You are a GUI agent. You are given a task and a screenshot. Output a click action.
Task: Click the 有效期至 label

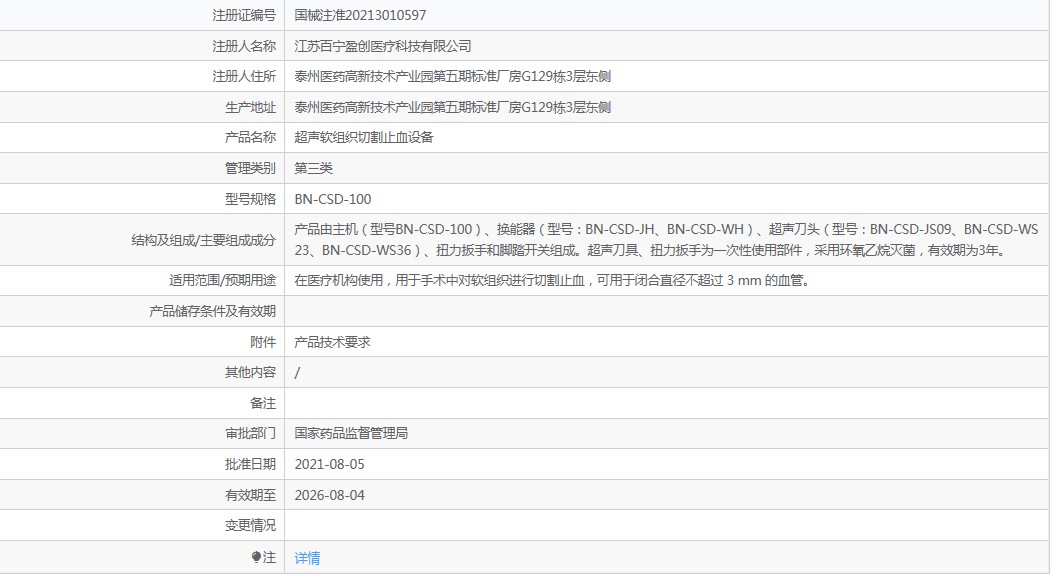pyautogui.click(x=250, y=495)
